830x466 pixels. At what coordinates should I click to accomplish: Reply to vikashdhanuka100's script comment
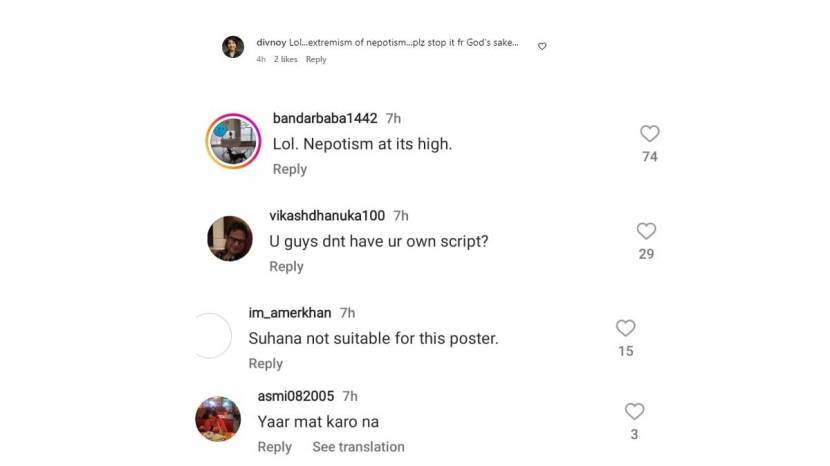[286, 266]
